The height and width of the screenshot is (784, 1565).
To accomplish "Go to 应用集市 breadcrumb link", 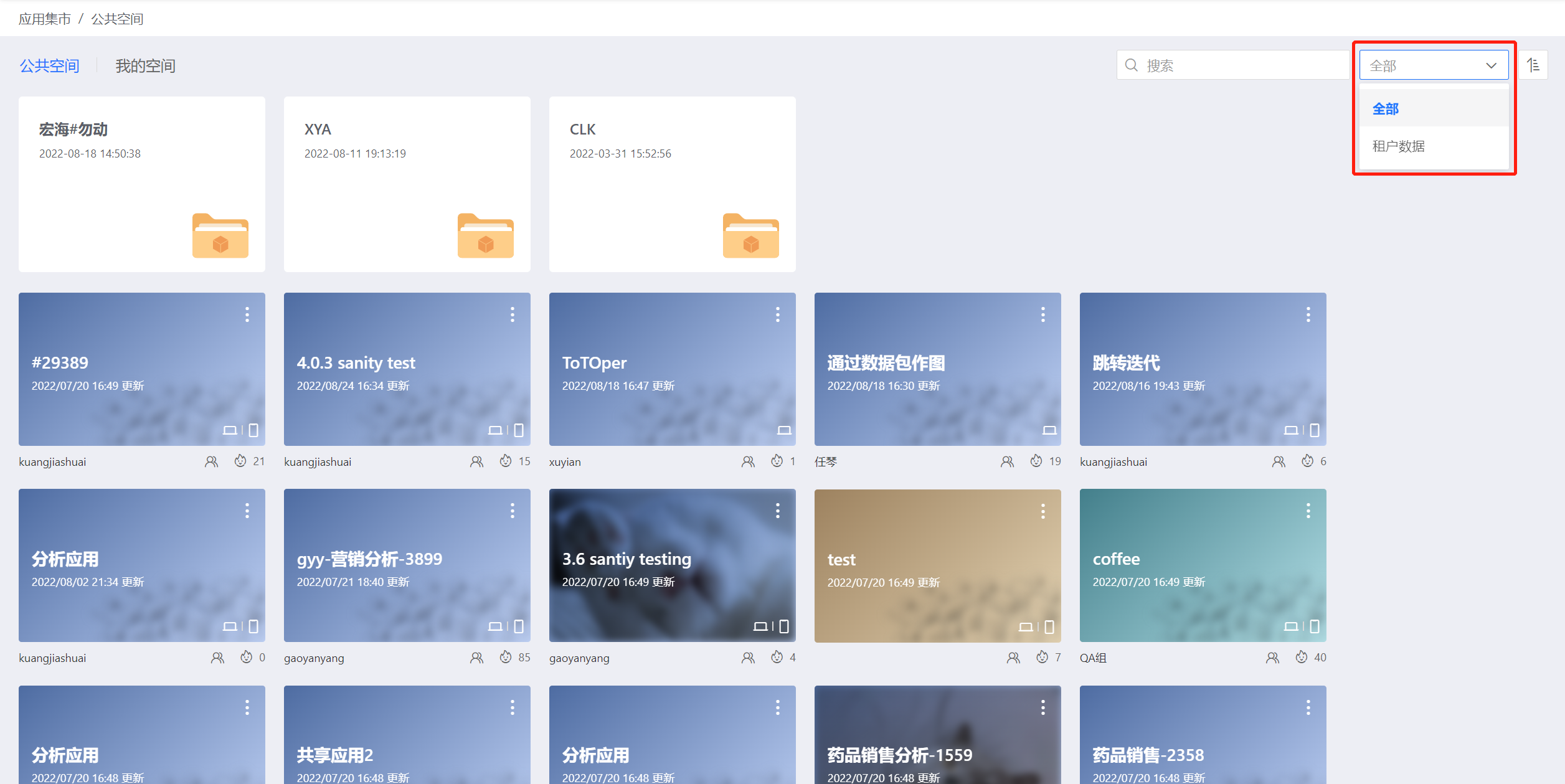I will click(44, 19).
